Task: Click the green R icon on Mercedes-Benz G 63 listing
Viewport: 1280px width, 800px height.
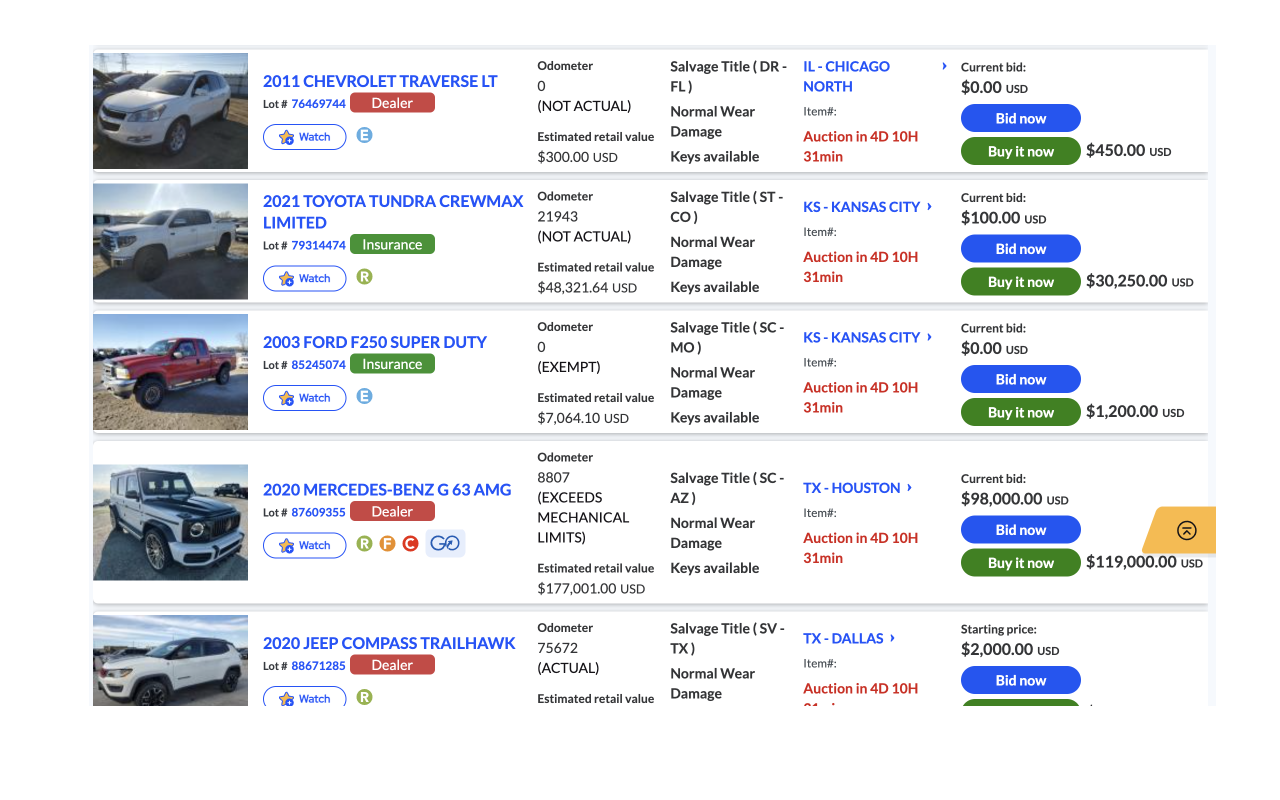Action: tap(364, 544)
